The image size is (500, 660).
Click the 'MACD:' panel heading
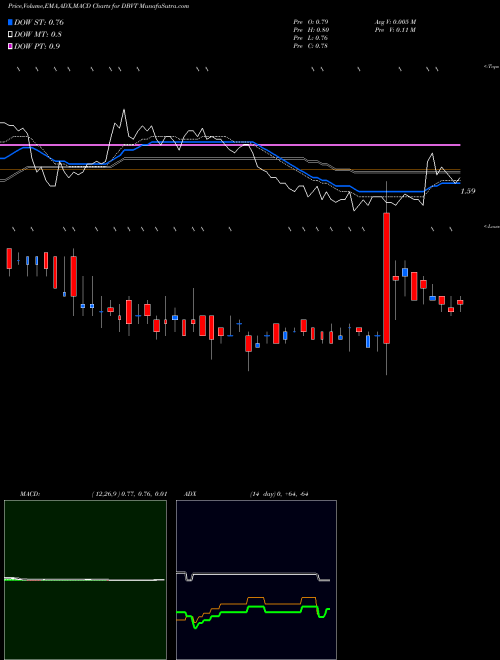(30, 494)
